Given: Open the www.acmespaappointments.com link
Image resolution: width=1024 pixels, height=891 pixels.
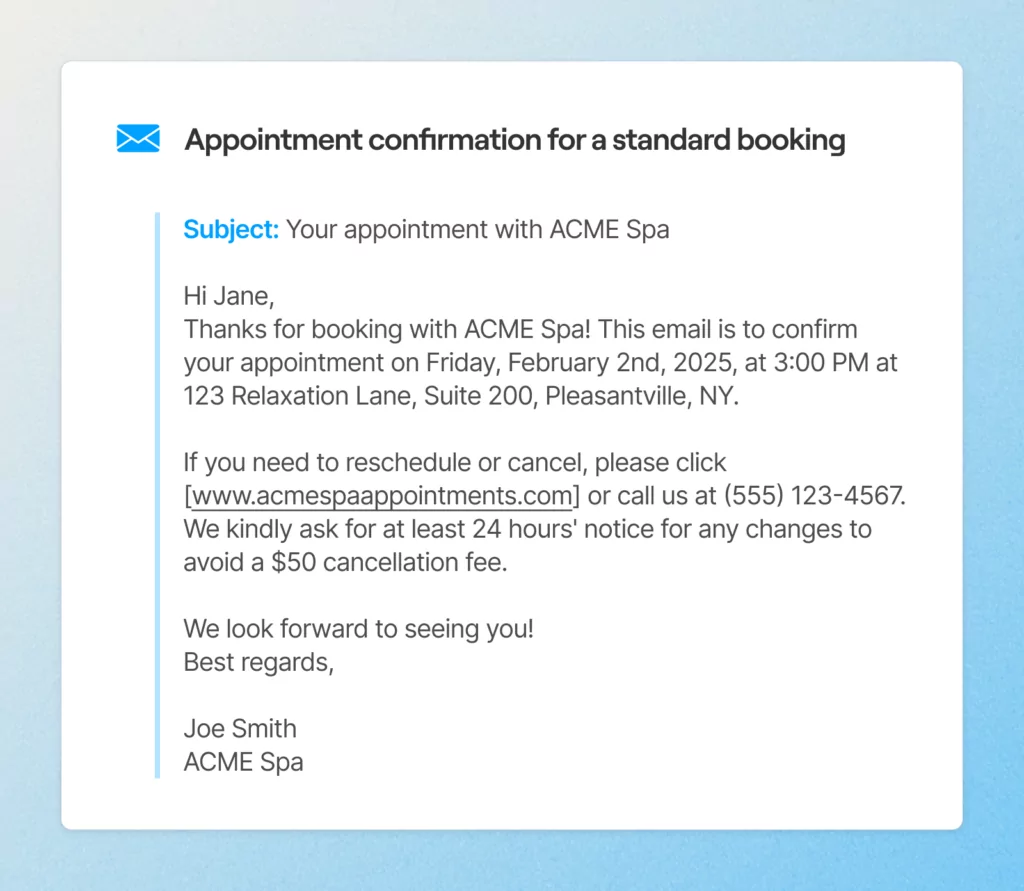Looking at the screenshot, I should [x=381, y=496].
